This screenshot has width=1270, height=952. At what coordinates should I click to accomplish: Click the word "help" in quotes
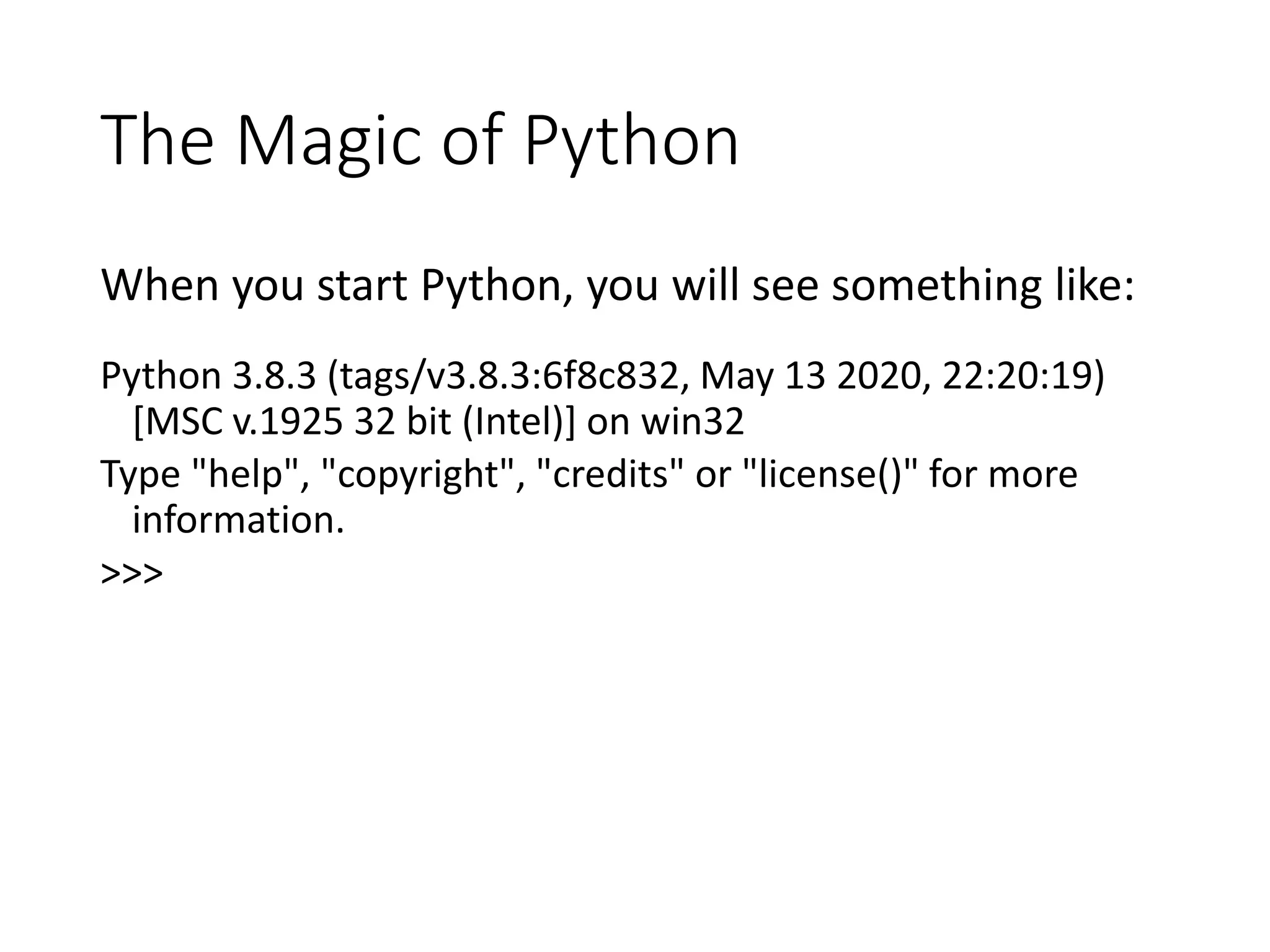246,475
